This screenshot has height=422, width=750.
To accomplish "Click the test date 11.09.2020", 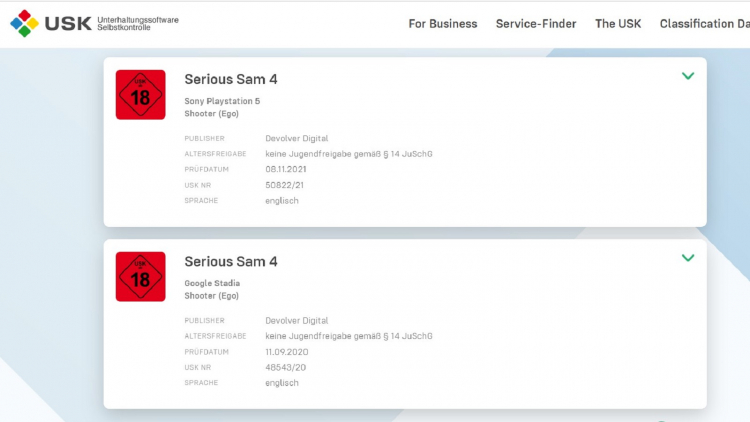I will 288,352.
